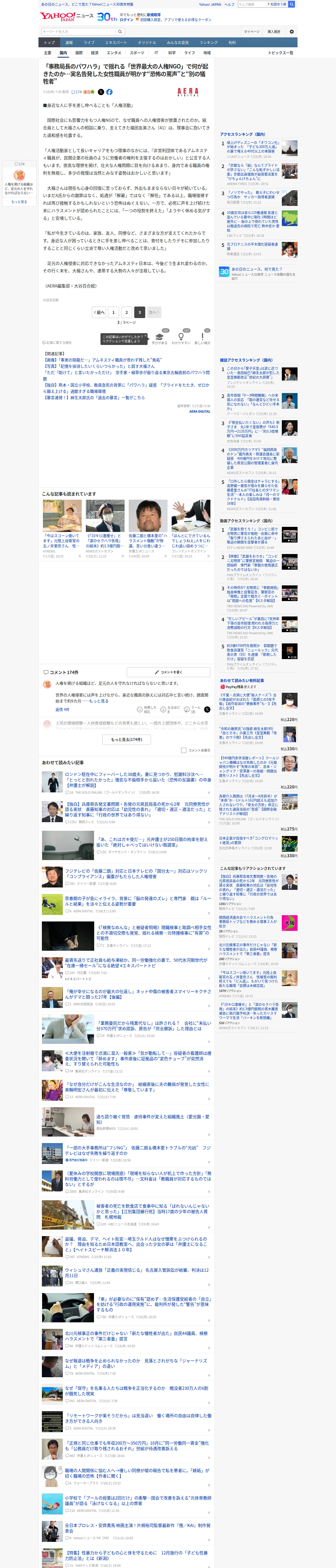Open settings via the gear icon
This screenshot has height=1568, width=336.
tap(292, 32)
